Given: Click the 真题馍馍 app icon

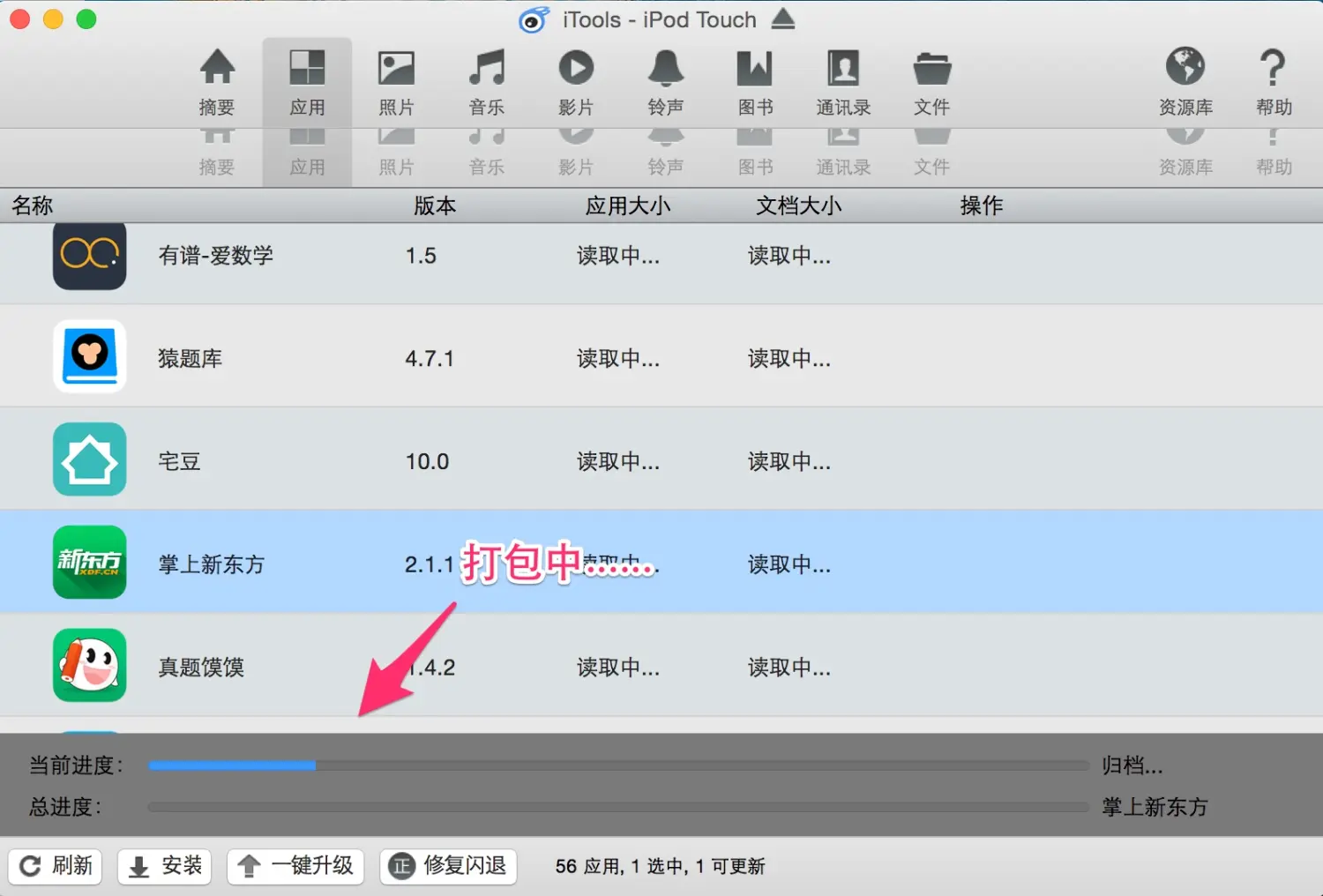Looking at the screenshot, I should (89, 665).
